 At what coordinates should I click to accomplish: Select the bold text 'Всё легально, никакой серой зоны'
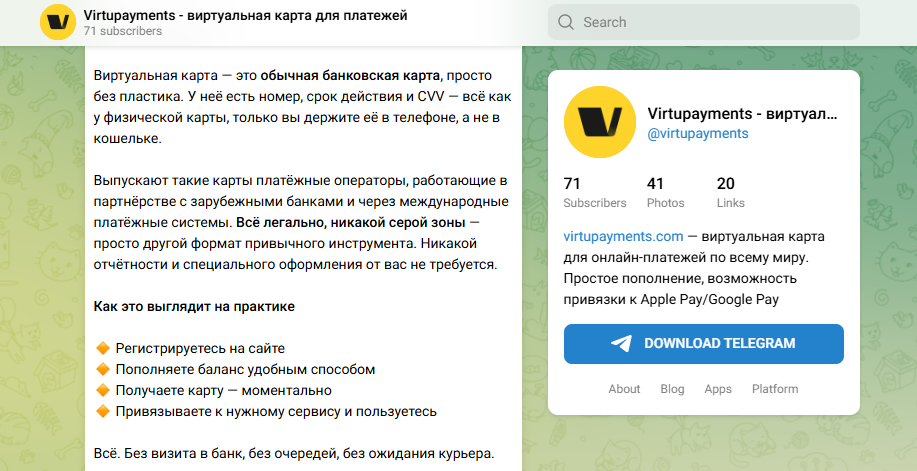coord(351,223)
